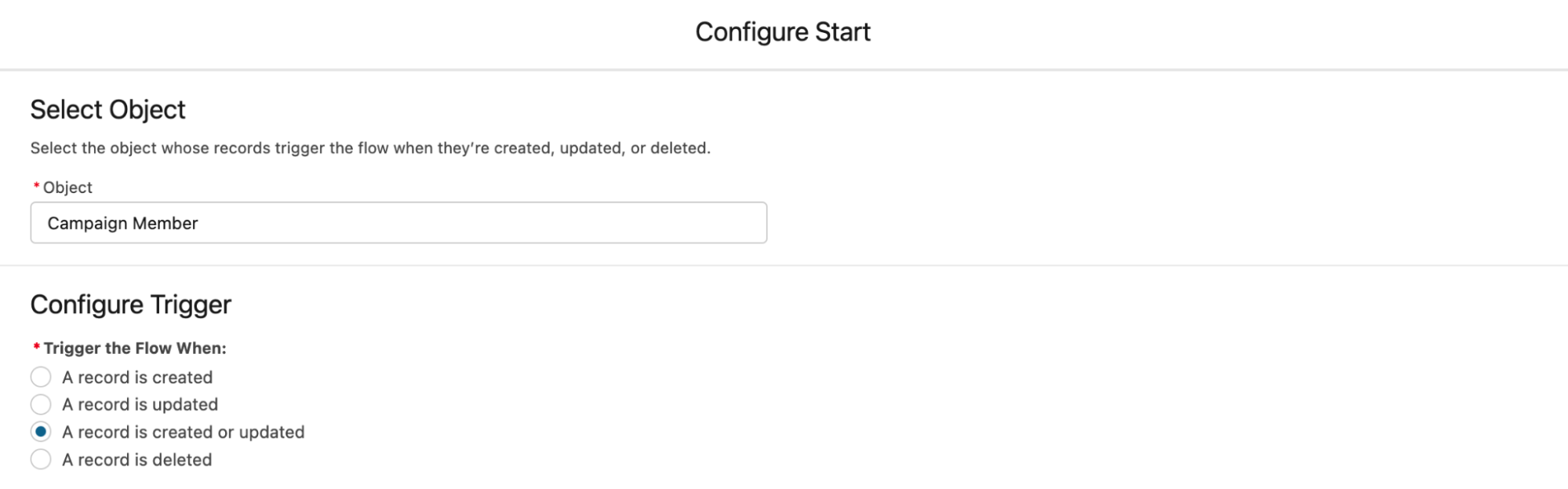The width and height of the screenshot is (1568, 489).
Task: Click the divider line below Configure Start title
Action: pyautogui.click(x=784, y=70)
